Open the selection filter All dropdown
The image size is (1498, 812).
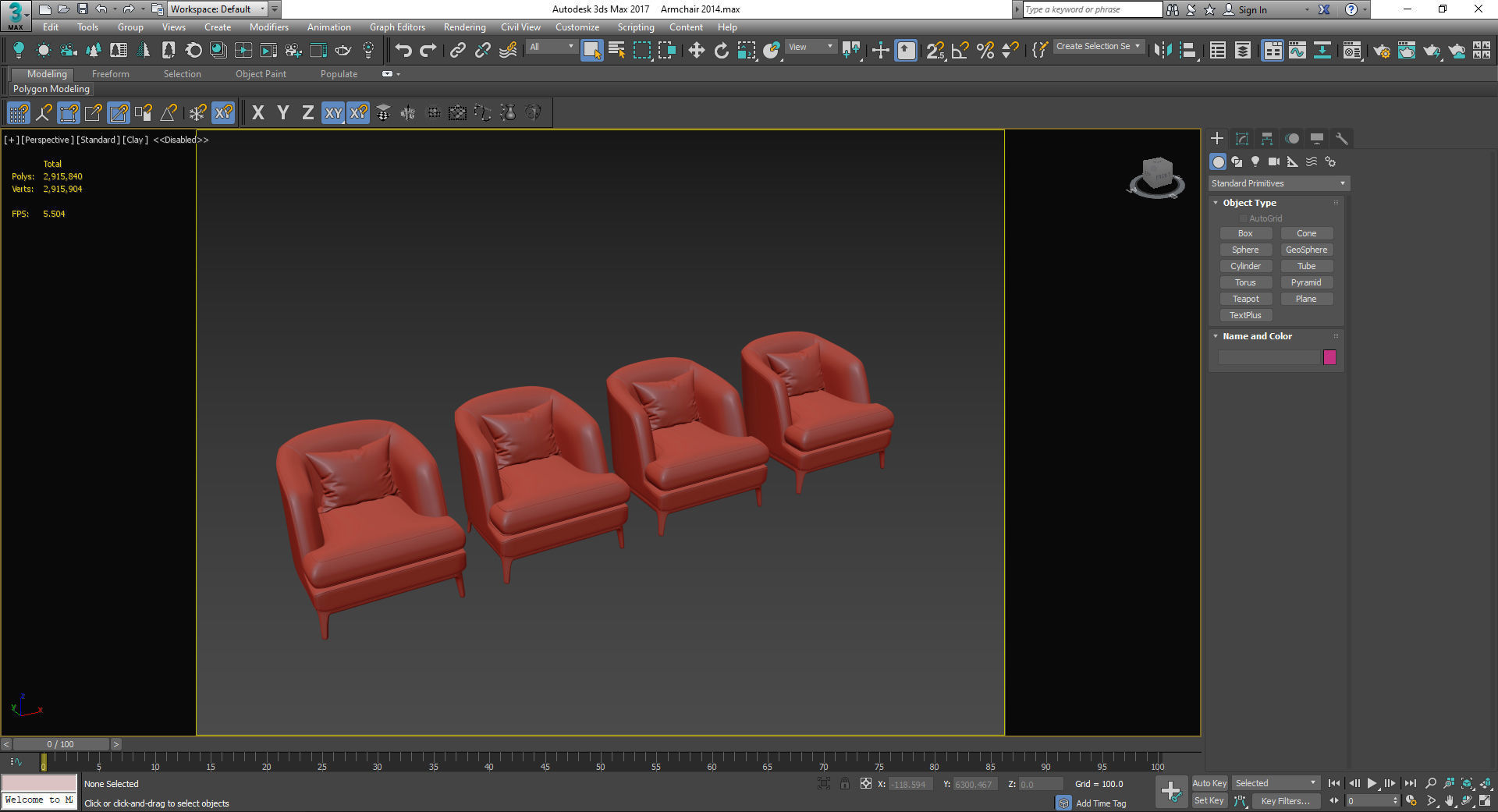(552, 47)
